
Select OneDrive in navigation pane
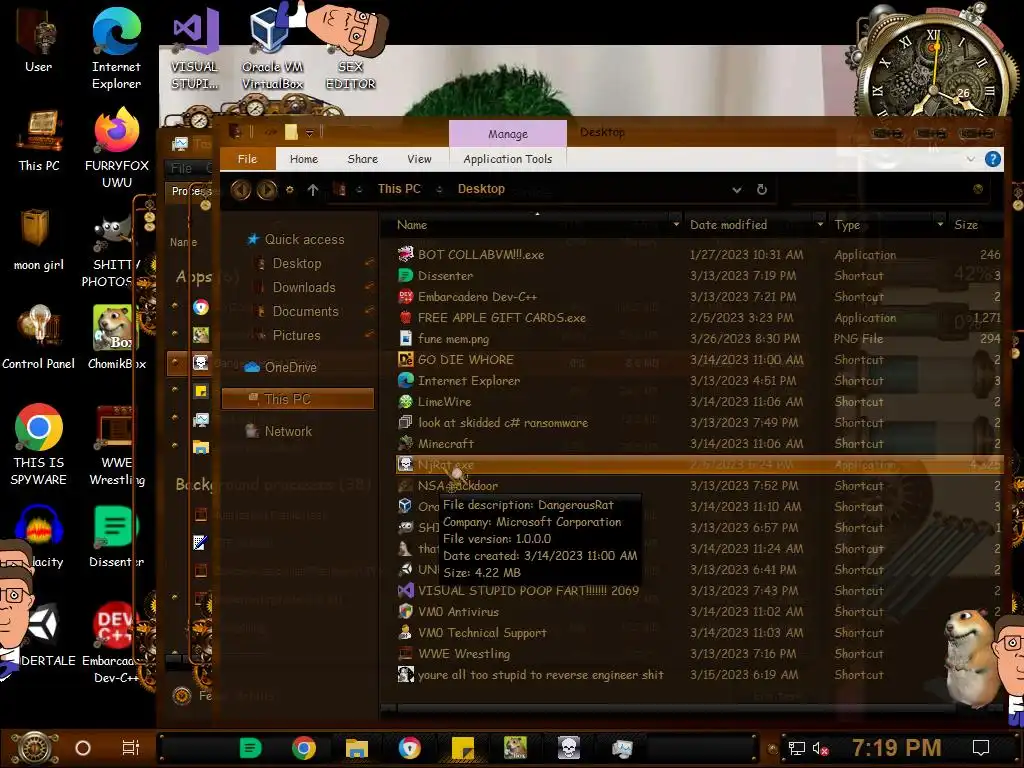290,367
